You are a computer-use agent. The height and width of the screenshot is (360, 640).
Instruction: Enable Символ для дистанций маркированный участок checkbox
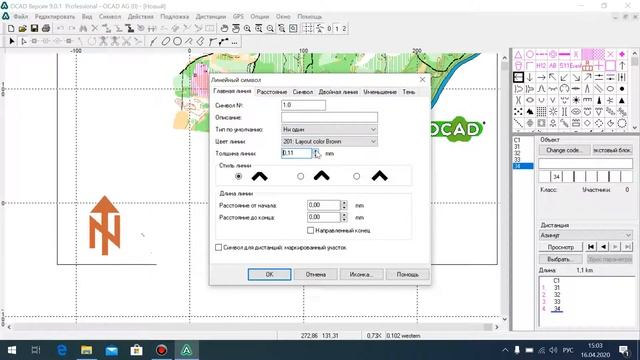point(218,247)
